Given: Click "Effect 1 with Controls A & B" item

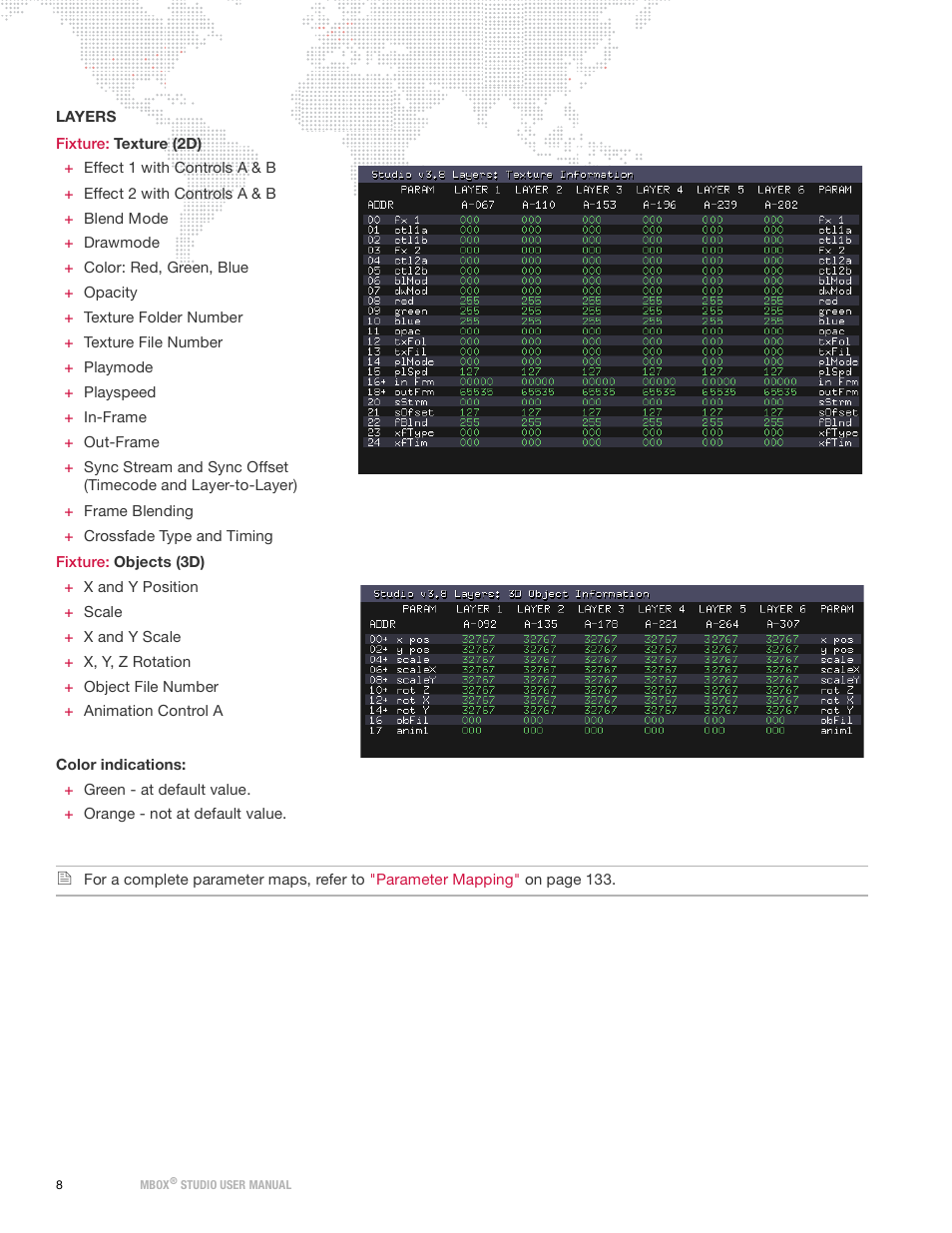Looking at the screenshot, I should point(180,168).
